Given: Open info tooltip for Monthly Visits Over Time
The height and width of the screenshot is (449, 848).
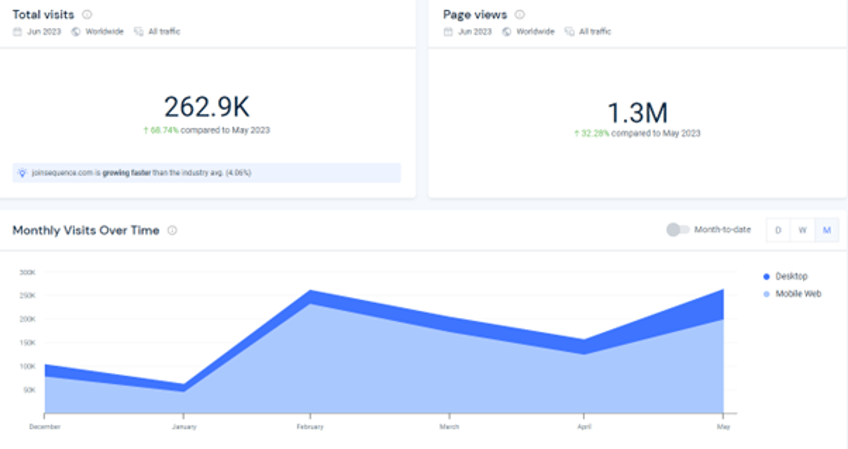Looking at the screenshot, I should pyautogui.click(x=172, y=231).
